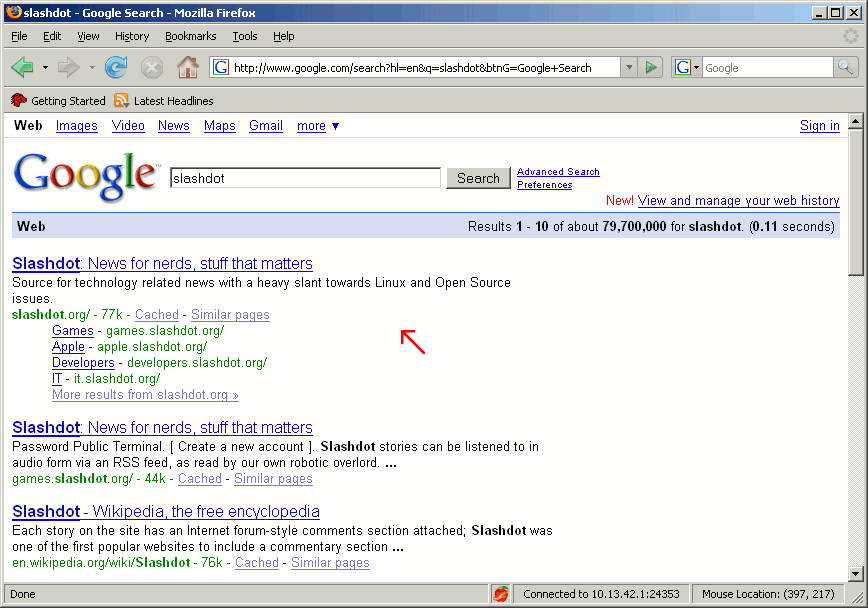Click the green Back arrow button
The image size is (868, 608).
point(22,68)
